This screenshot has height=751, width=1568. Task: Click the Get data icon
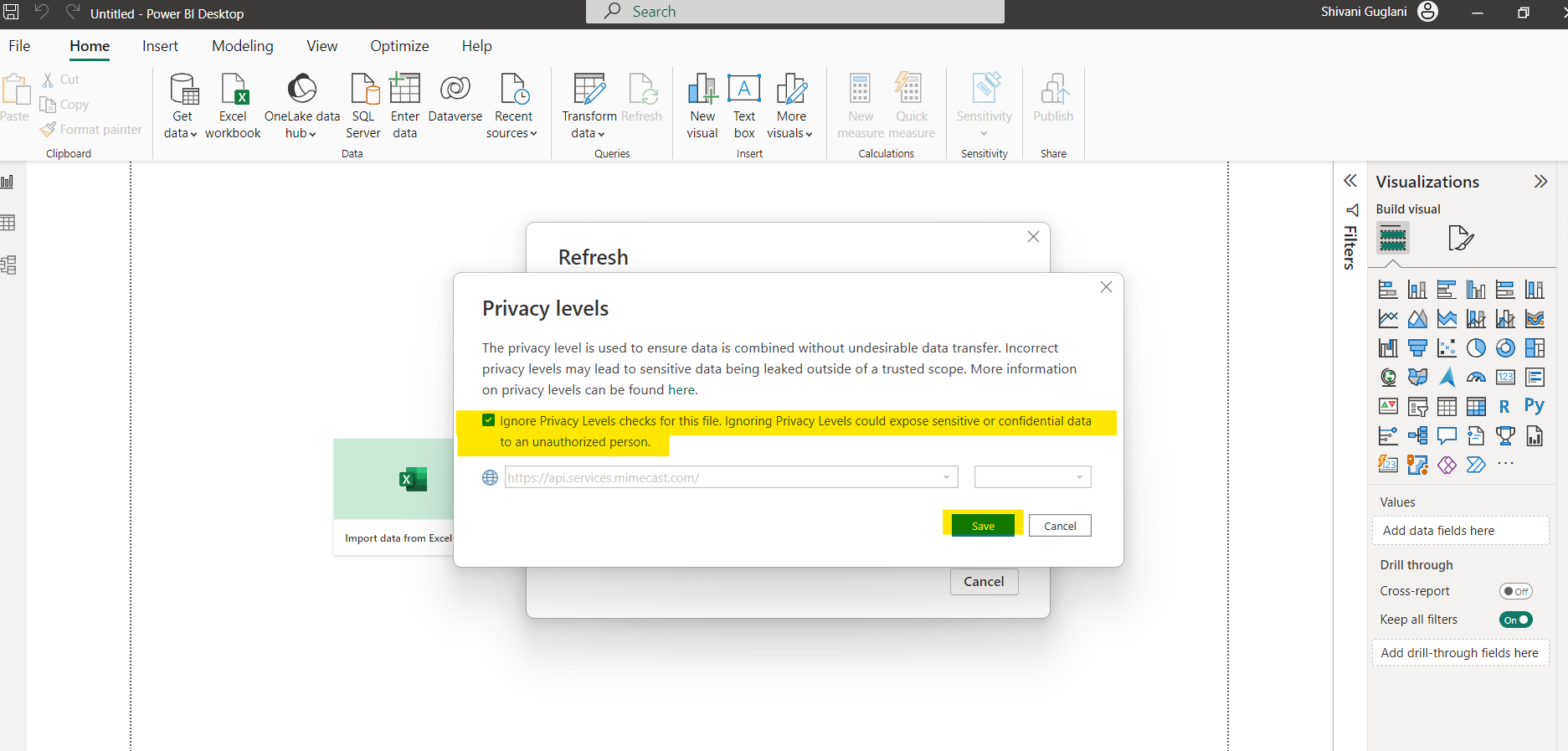click(183, 89)
